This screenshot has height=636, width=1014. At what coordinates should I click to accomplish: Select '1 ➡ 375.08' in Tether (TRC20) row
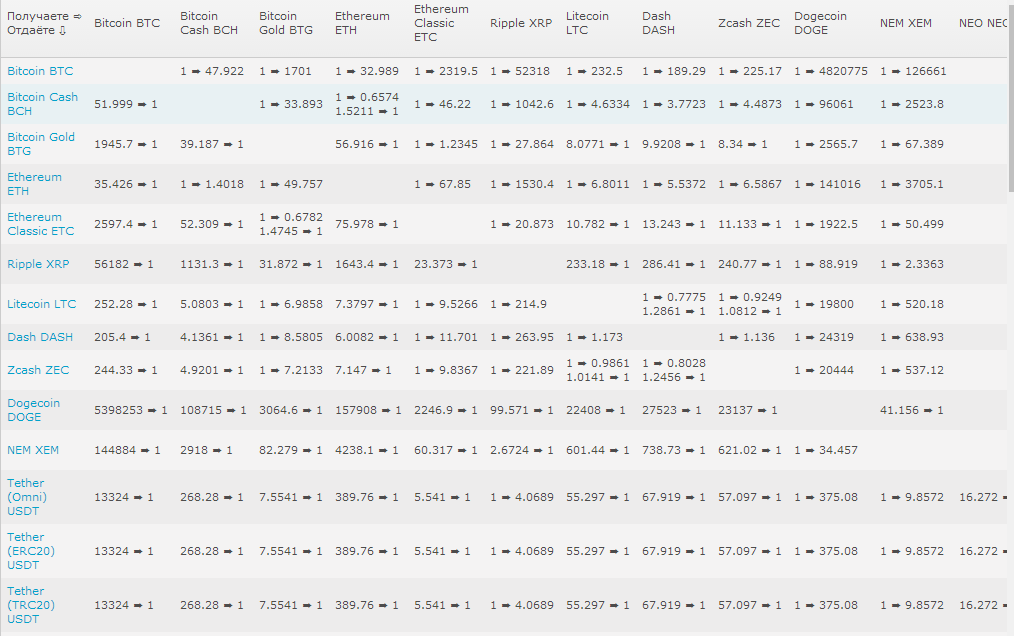point(826,606)
